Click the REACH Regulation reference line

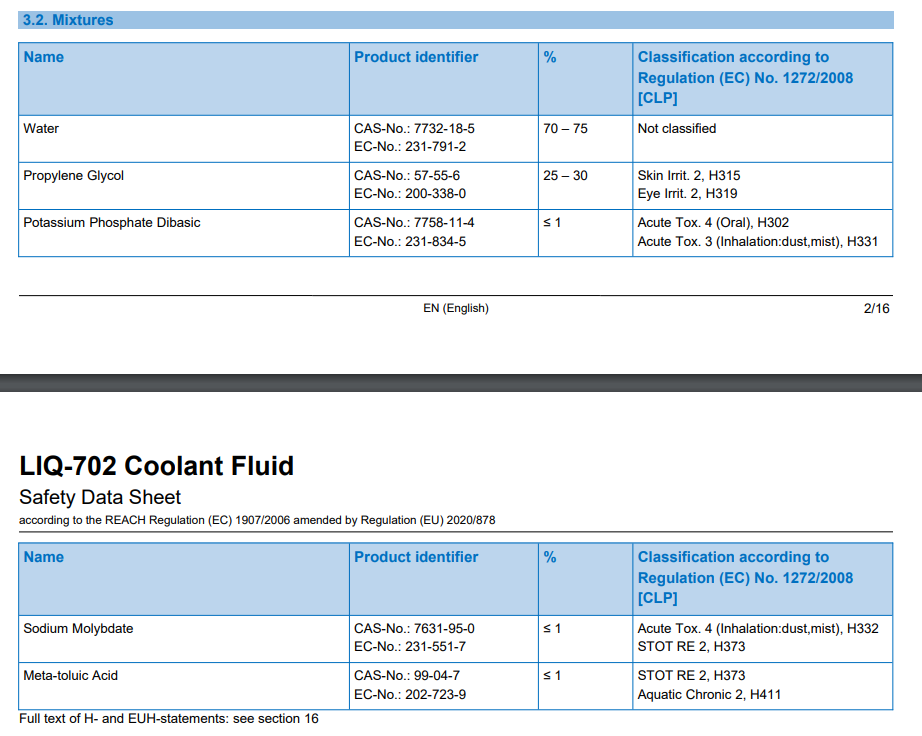pyautogui.click(x=257, y=520)
